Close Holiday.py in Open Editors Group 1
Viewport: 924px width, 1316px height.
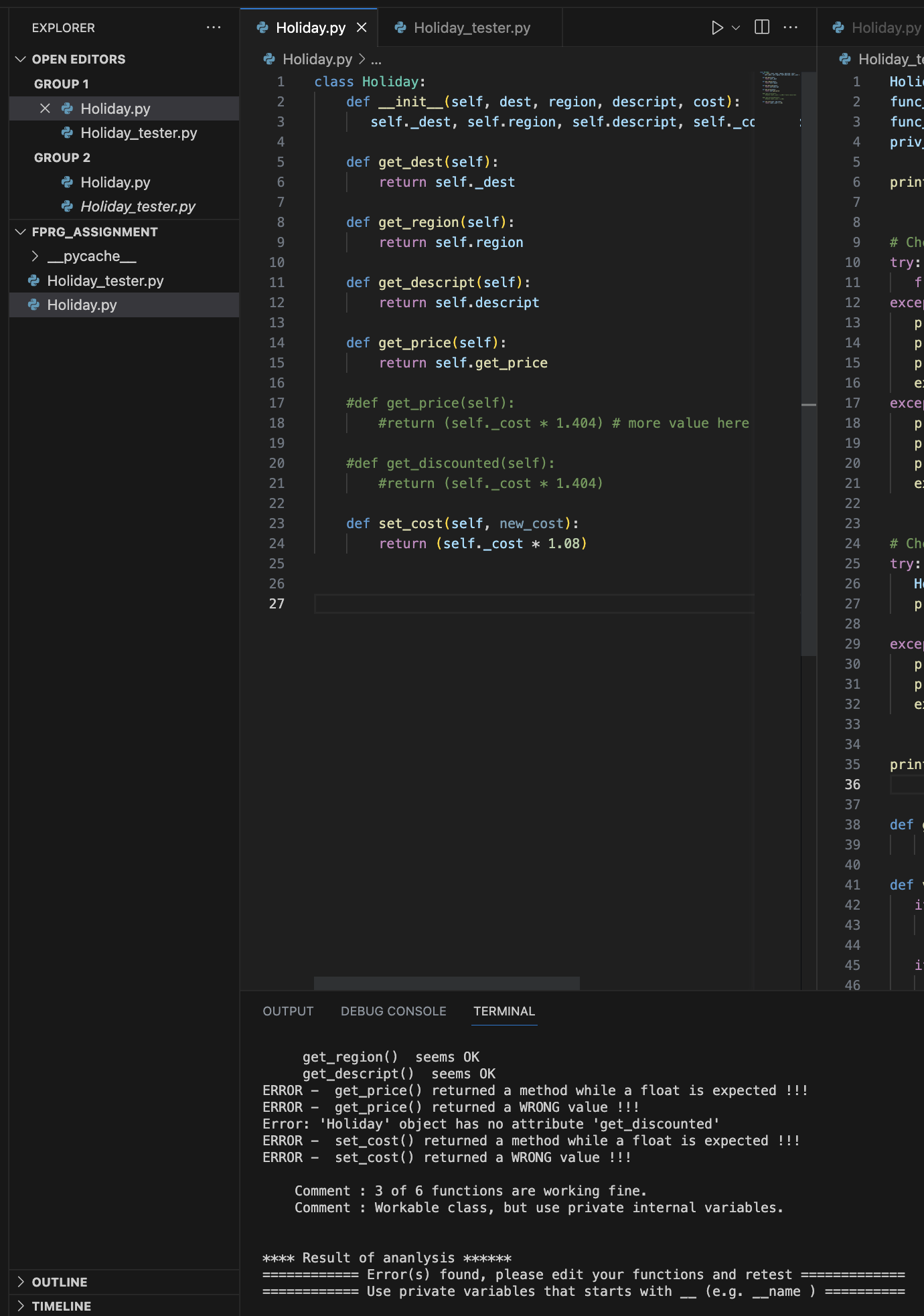coord(45,108)
